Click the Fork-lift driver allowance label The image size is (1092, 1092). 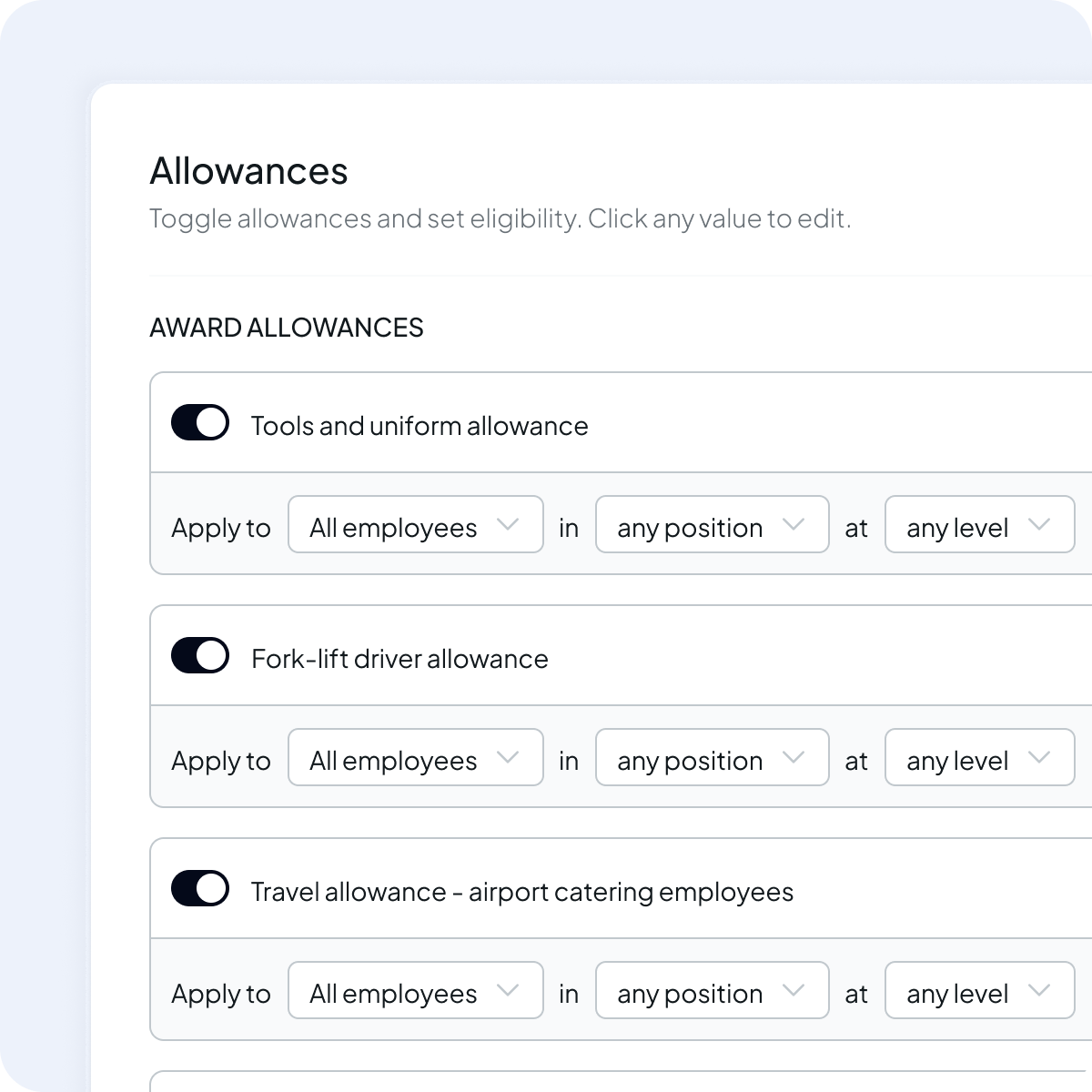pos(399,658)
